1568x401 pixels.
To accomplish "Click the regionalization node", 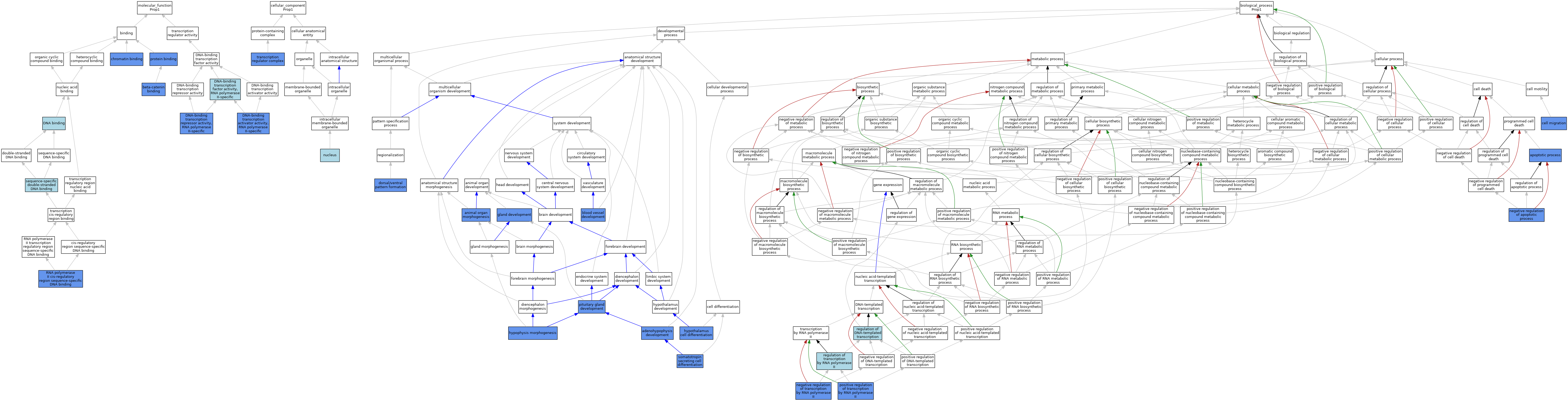I will coord(391,155).
